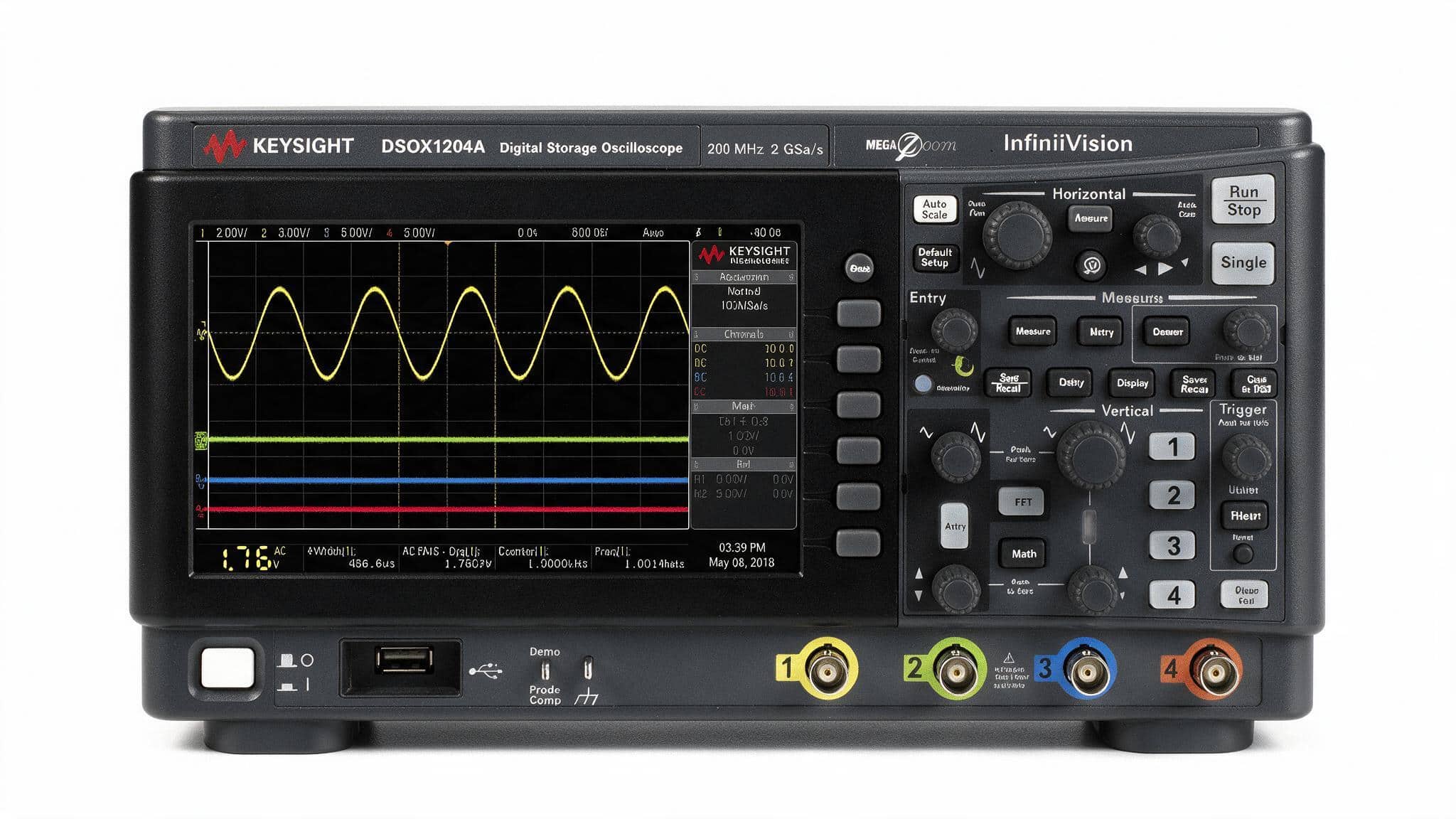Click the 'May 08, 2018' date on screen

(x=742, y=562)
